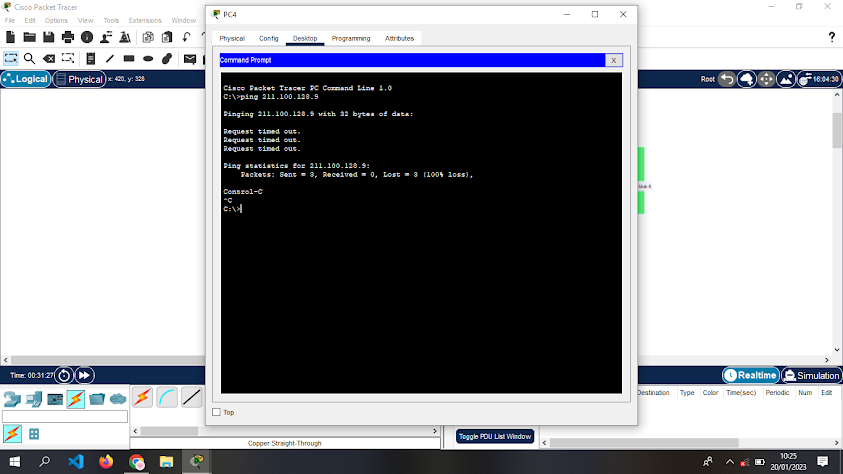Screen dimensions: 843x474
Task: Select Miscellaneous folder category icon
Action: coord(97,399)
